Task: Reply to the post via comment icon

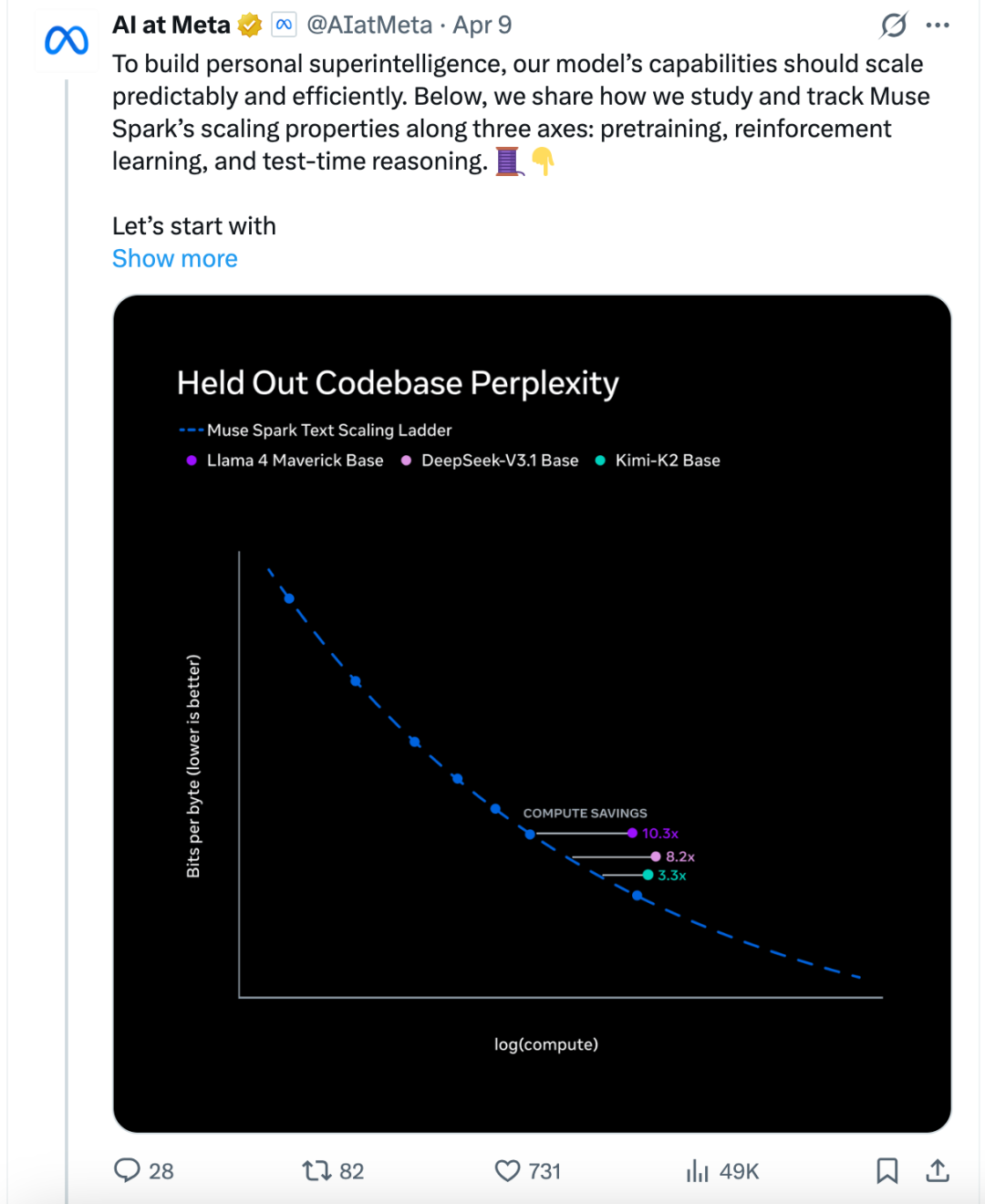Action: pyautogui.click(x=128, y=1170)
